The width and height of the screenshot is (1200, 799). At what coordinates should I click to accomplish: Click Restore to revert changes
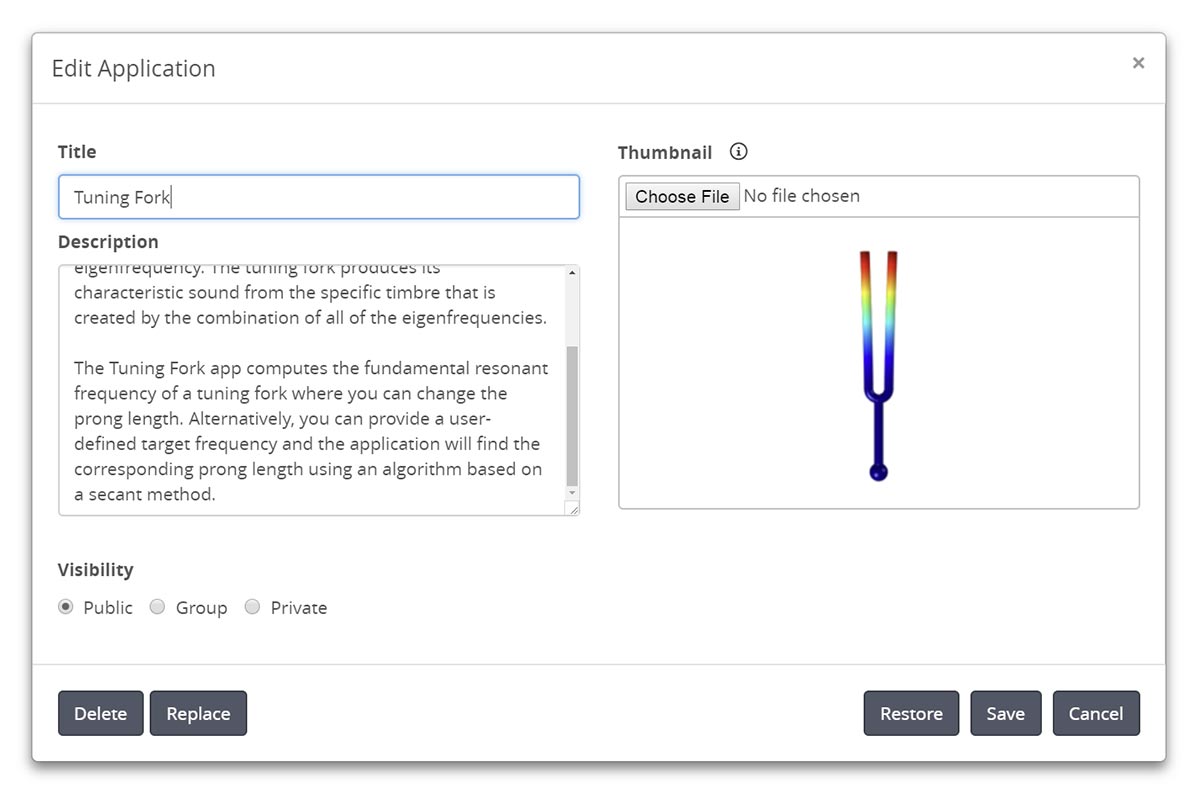[x=911, y=713]
